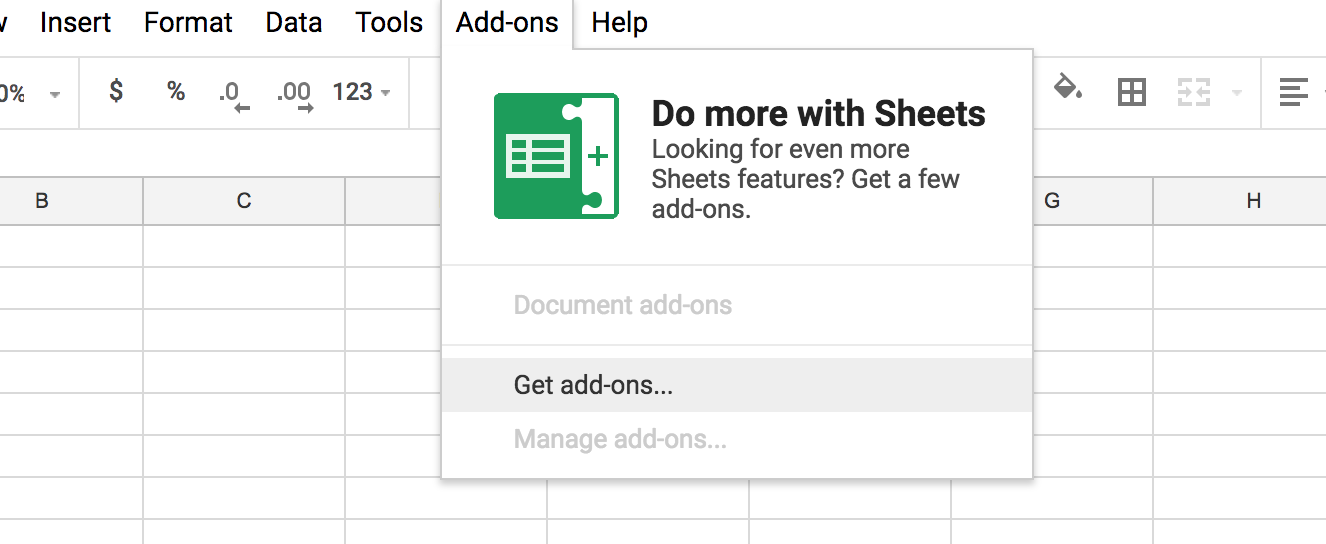Open the horizontal align icon
The width and height of the screenshot is (1326, 544).
pos(1293,93)
